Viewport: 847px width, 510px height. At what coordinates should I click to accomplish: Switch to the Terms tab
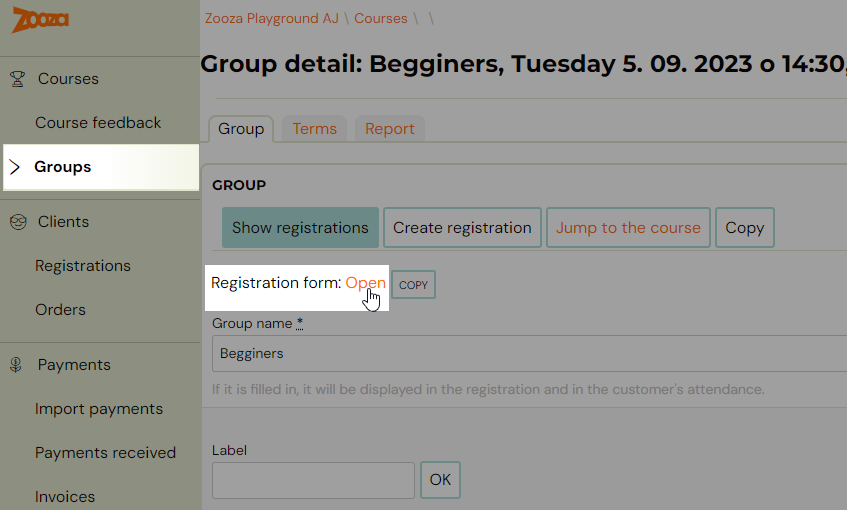click(314, 129)
